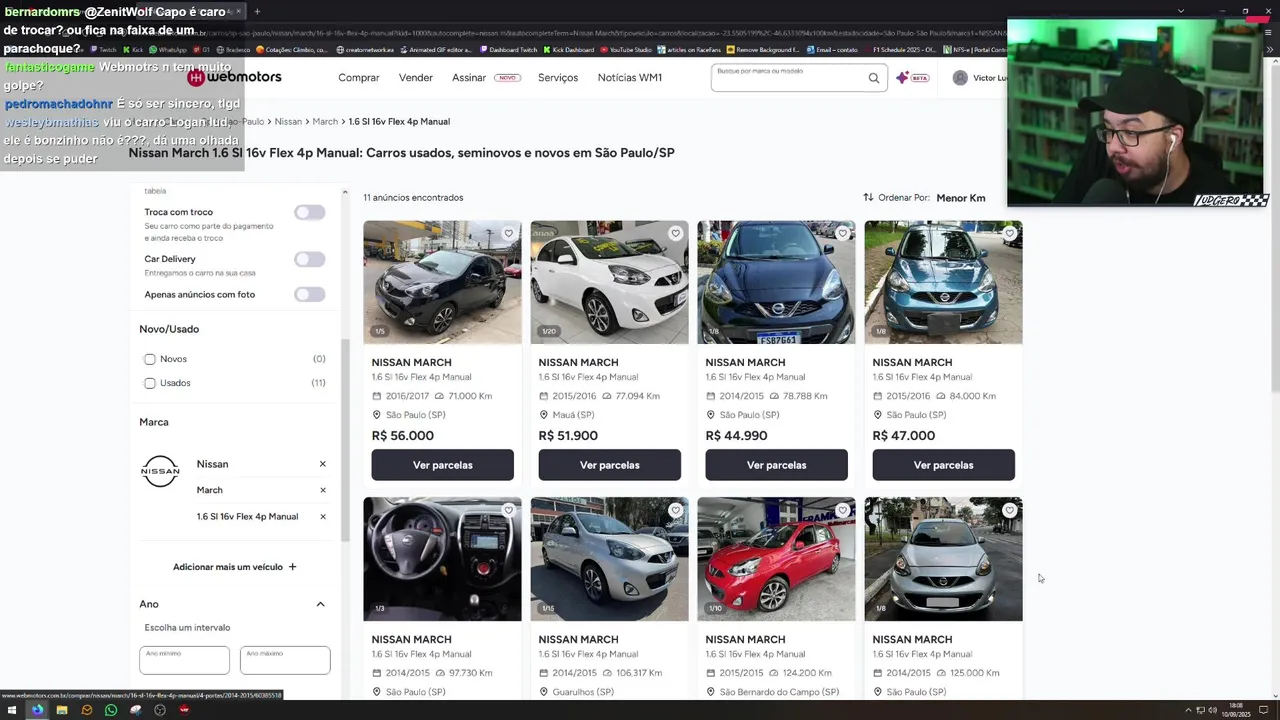Click 'Mauá (SP)' location text

coord(575,415)
